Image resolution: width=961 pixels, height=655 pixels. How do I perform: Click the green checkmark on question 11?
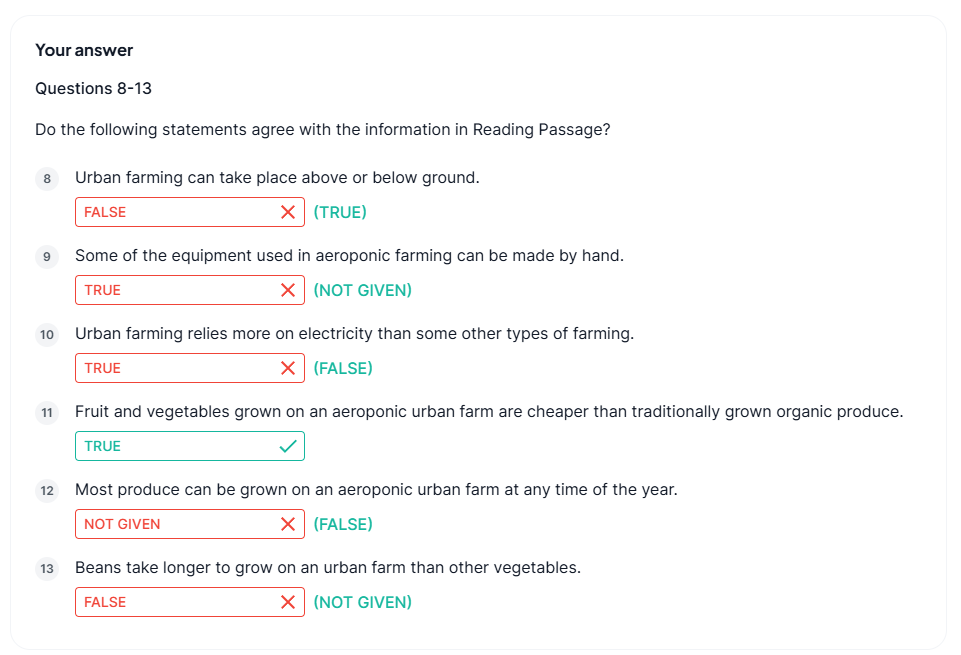pyautogui.click(x=288, y=446)
